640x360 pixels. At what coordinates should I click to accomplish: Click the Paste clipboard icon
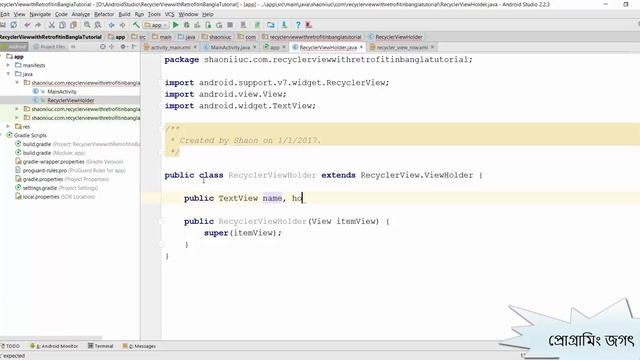(x=73, y=25)
